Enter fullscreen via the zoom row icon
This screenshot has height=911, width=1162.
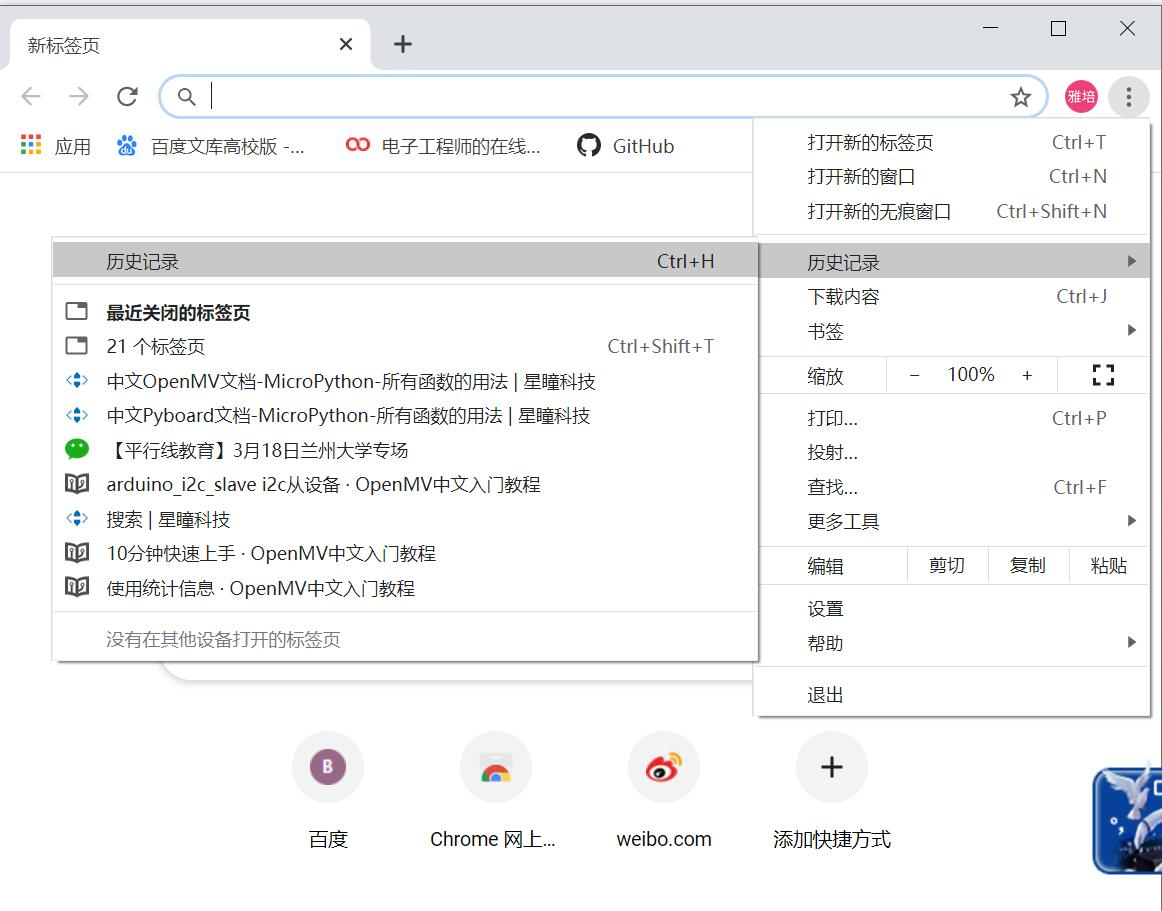click(x=1103, y=375)
